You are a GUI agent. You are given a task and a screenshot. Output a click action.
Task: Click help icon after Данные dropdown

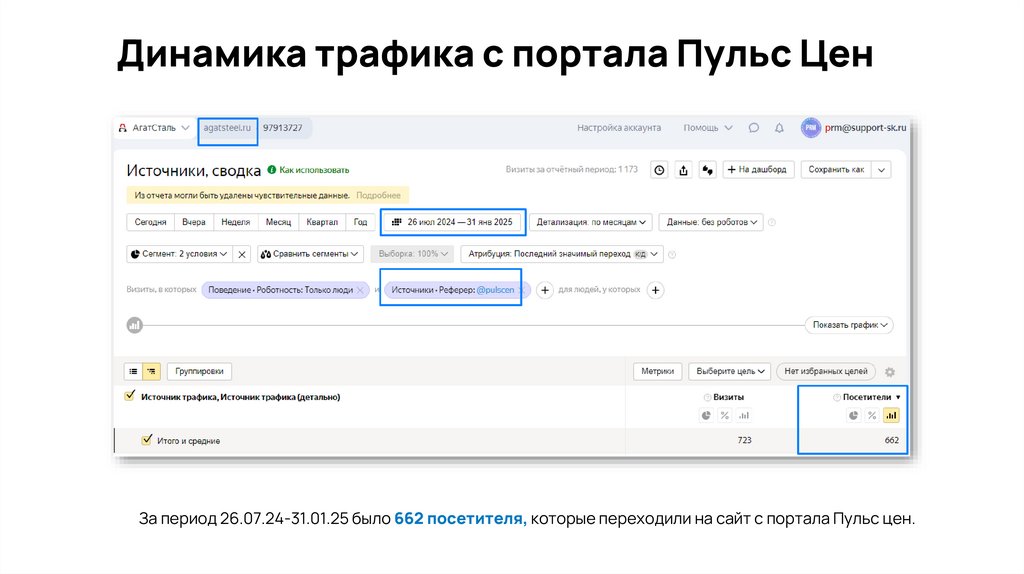[x=772, y=222]
